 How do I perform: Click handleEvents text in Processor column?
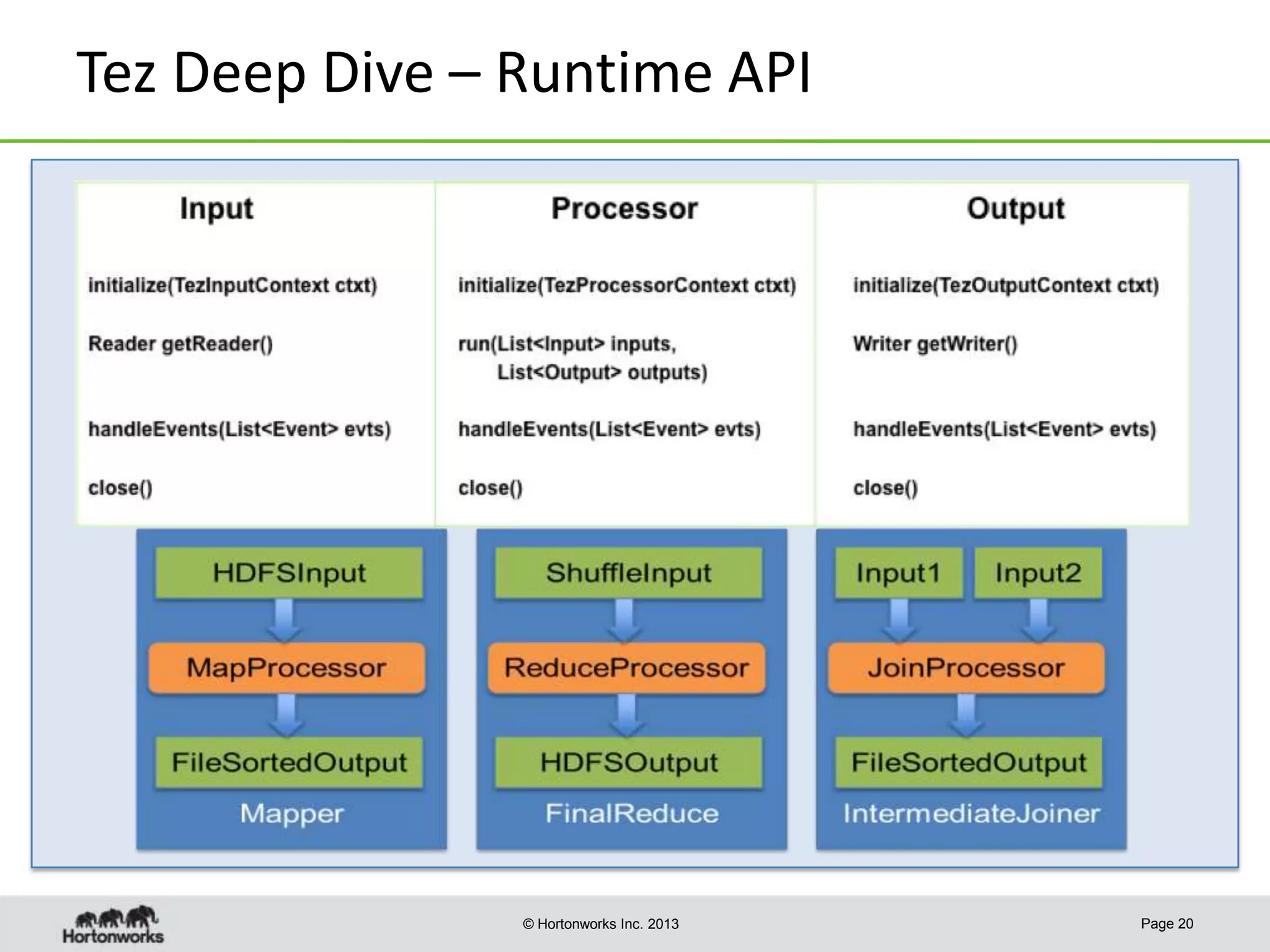(x=610, y=430)
